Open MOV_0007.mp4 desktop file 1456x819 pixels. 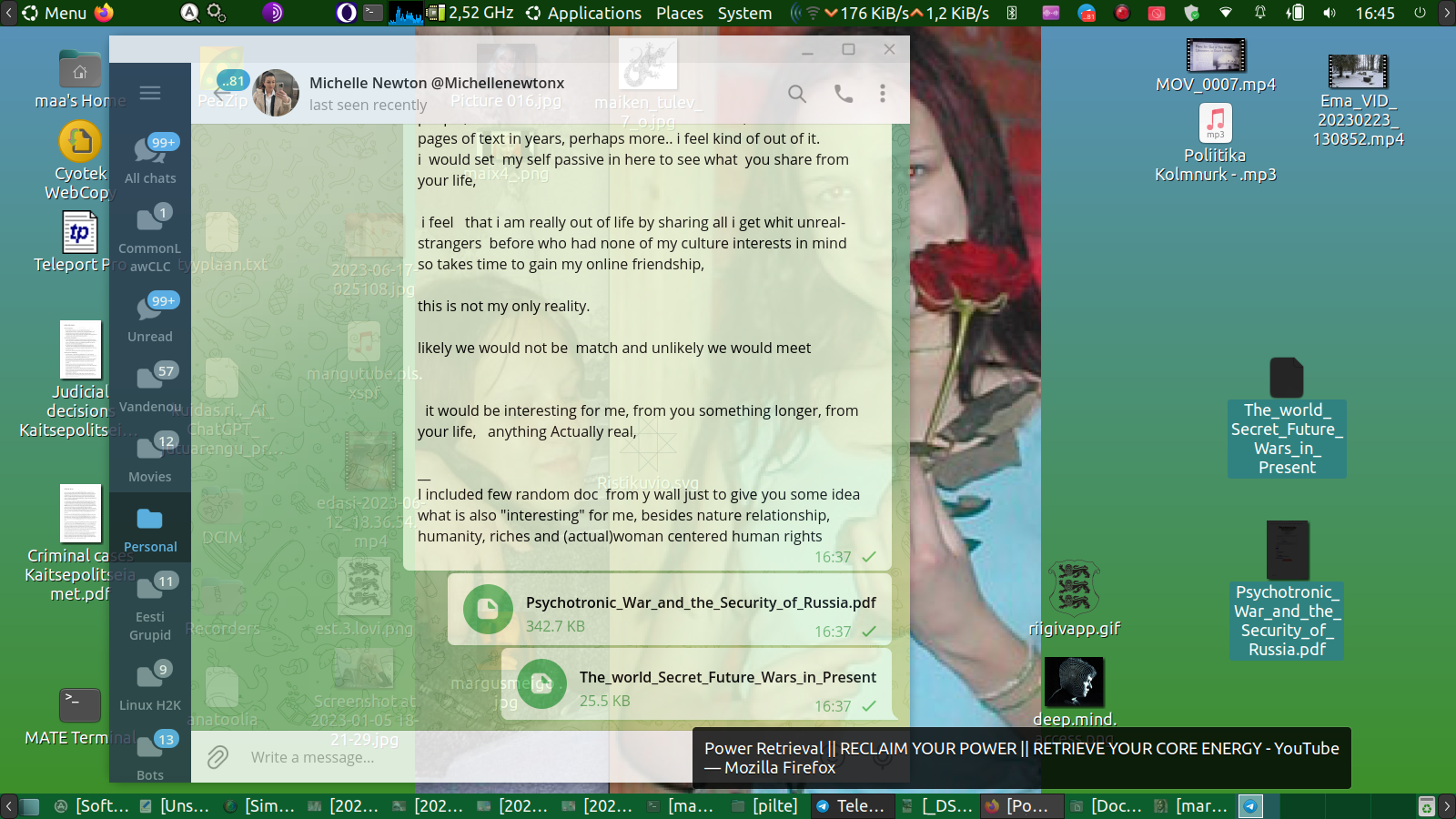tap(1216, 66)
